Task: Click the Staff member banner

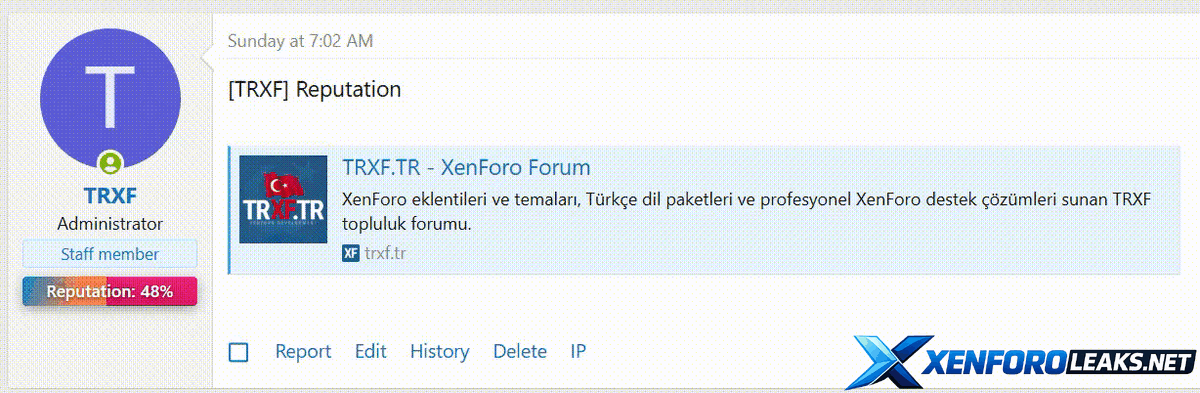Action: [x=110, y=254]
